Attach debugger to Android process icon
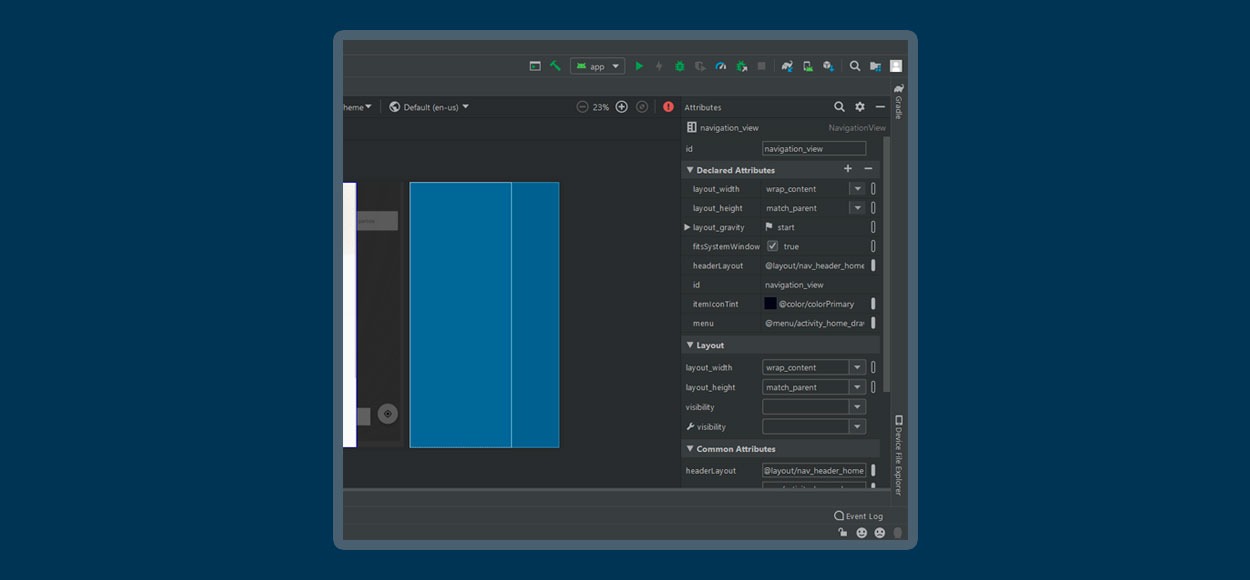This screenshot has width=1250, height=580. click(741, 66)
